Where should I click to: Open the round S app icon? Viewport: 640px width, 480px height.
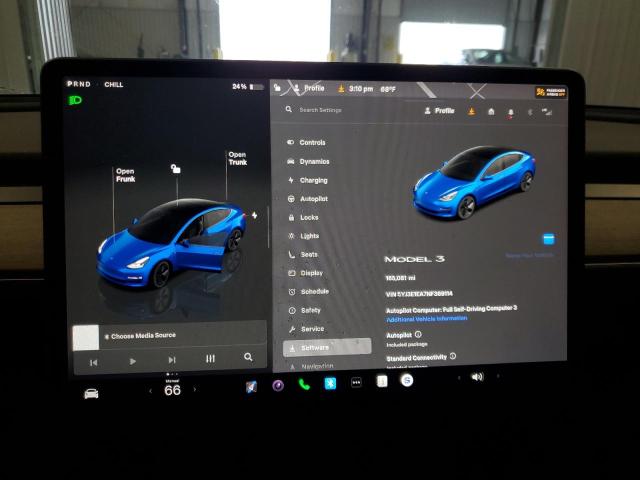[x=407, y=380]
